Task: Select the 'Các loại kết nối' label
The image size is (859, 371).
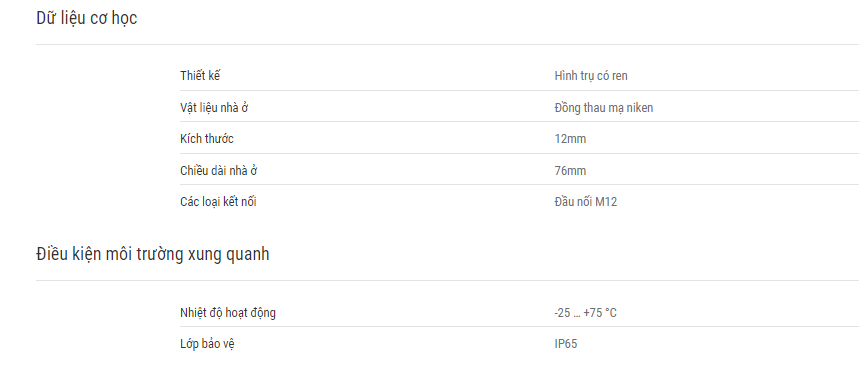Action: pyautogui.click(x=218, y=202)
